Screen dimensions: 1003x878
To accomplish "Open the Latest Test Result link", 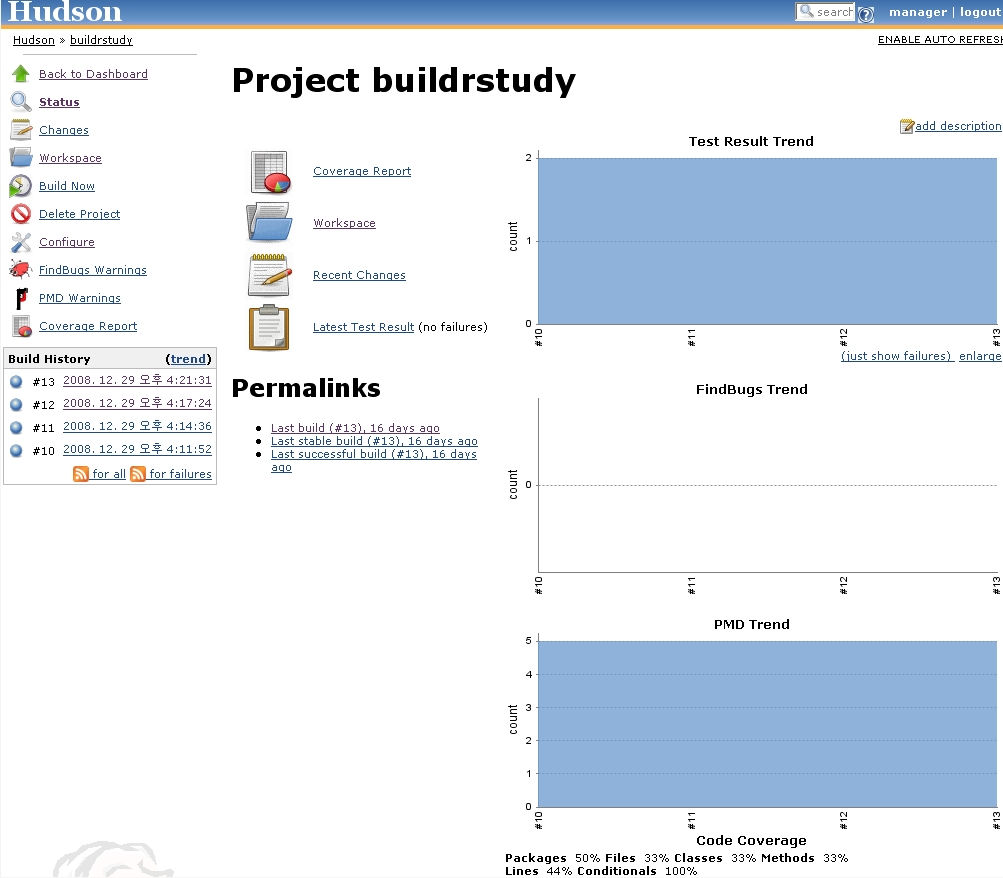I will 363,327.
